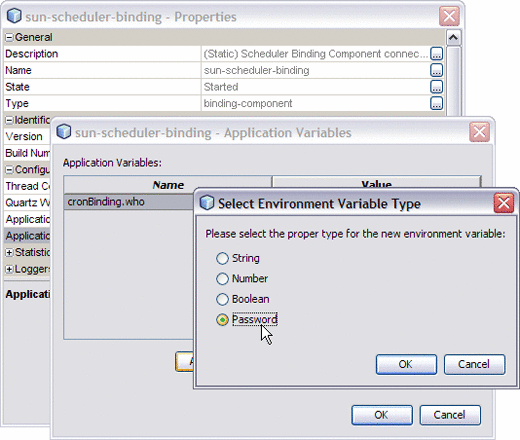Expand the Statistics section in Properties
This screenshot has height=440, width=520.
click(x=9, y=253)
